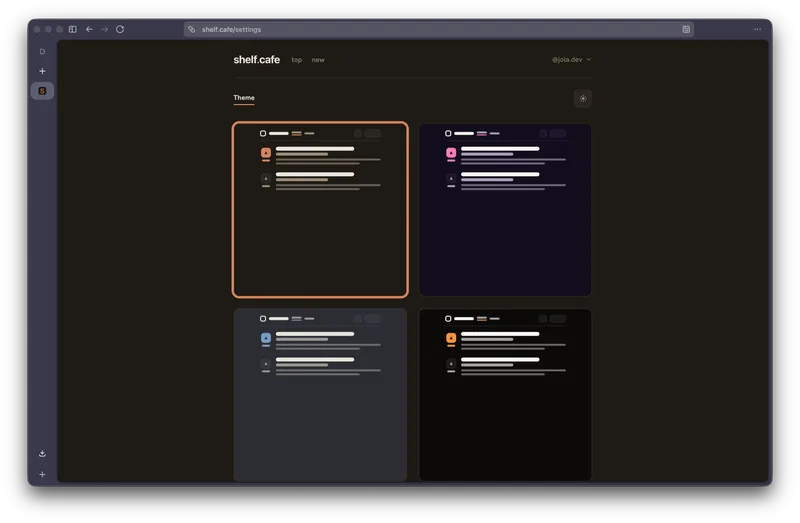Image resolution: width=800 pixels, height=523 pixels.
Task: Open downloads icon in sidebar
Action: (x=42, y=454)
